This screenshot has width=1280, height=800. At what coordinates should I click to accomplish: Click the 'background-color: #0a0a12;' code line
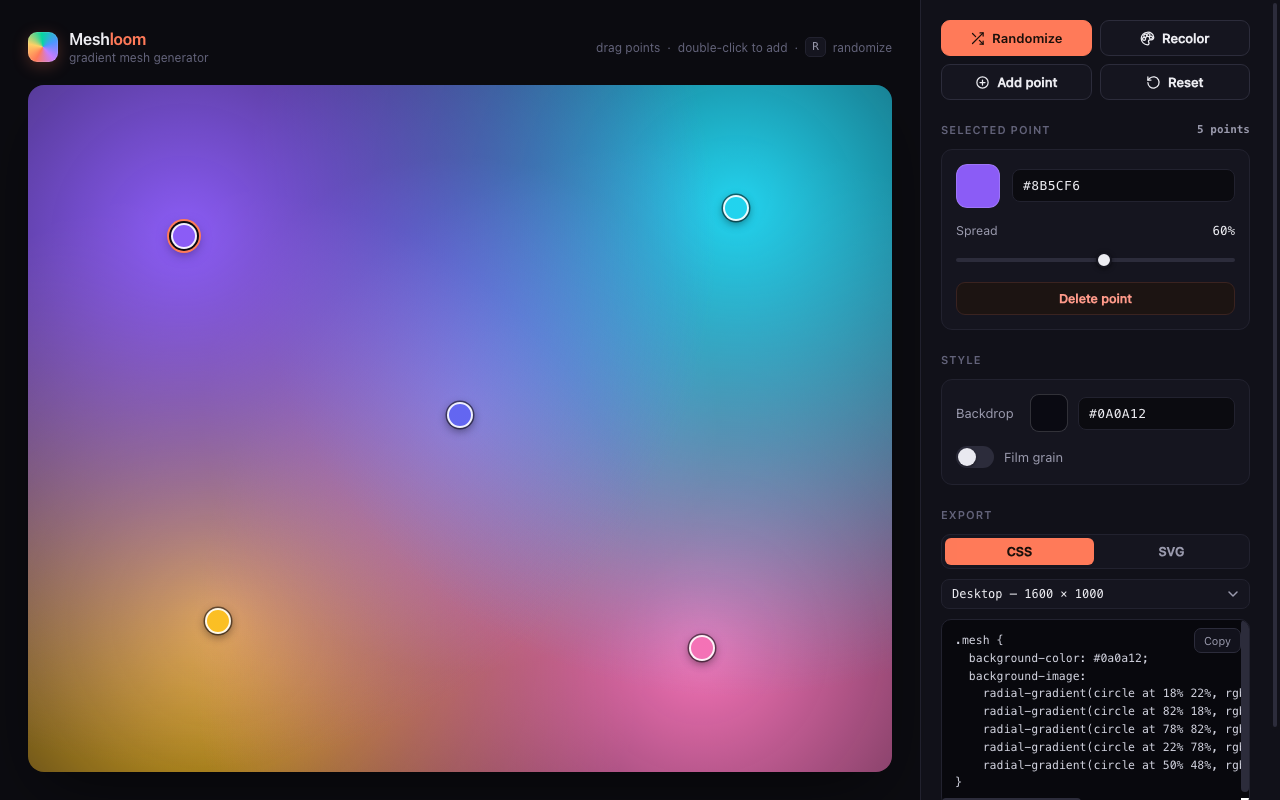click(1058, 658)
